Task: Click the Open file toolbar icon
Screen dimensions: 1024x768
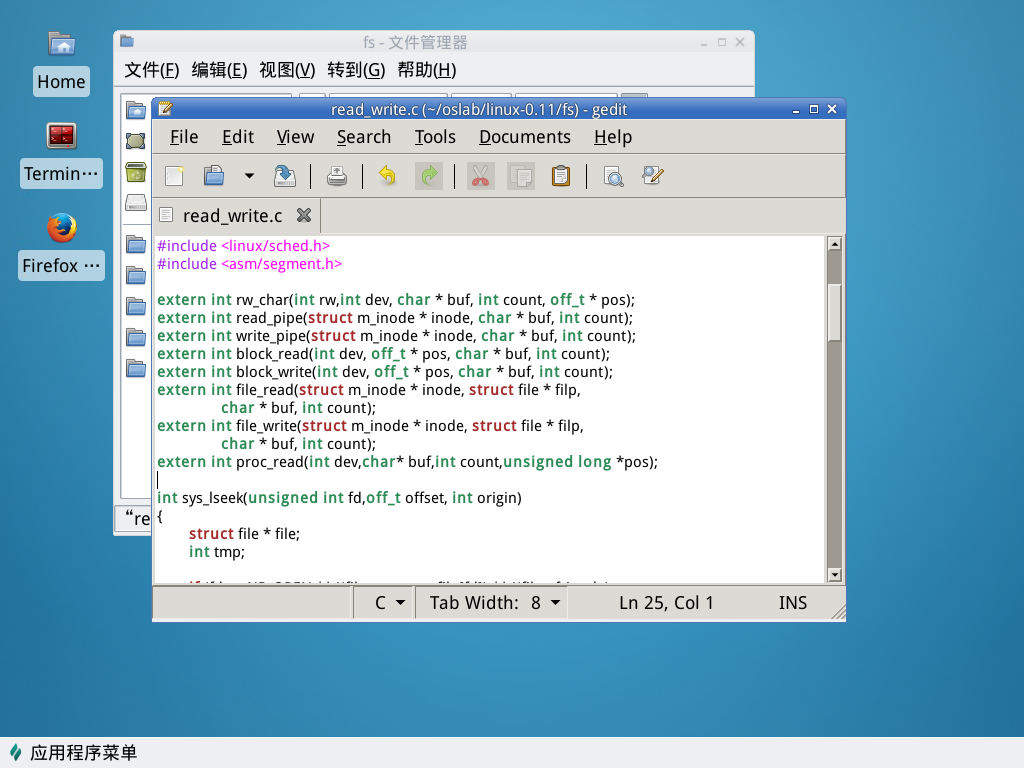Action: click(x=214, y=176)
